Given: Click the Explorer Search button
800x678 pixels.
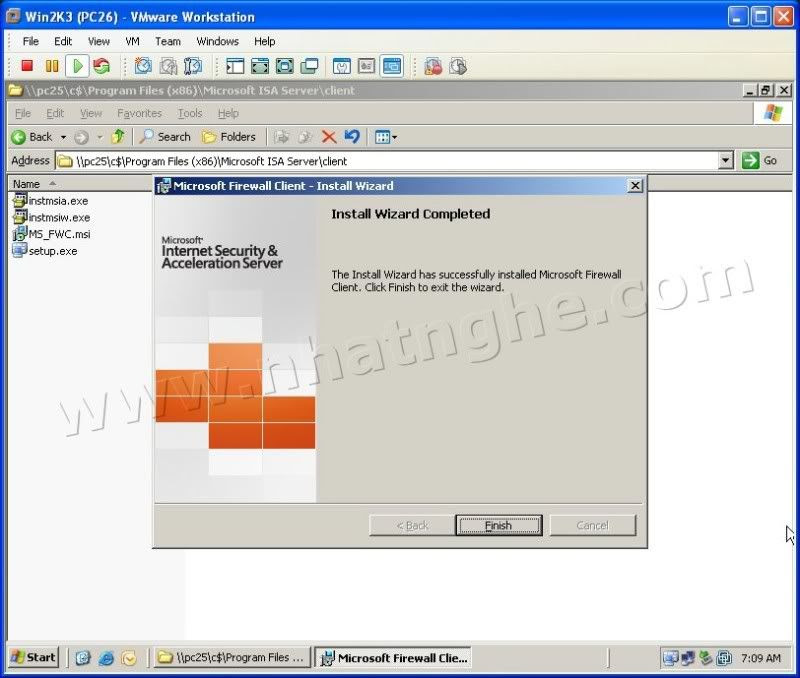Looking at the screenshot, I should [165, 137].
